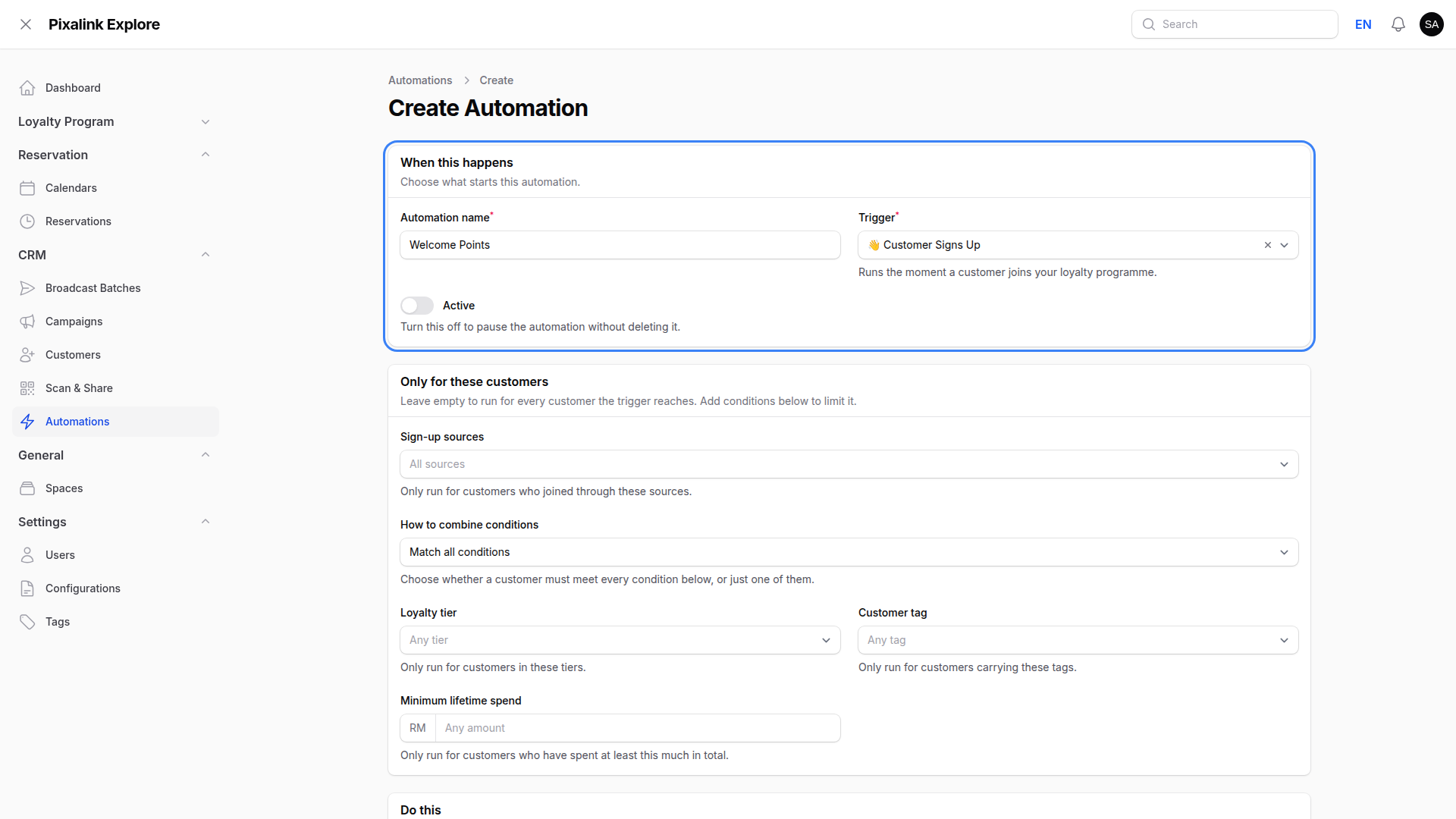Open Scan & Share page
The image size is (1456, 819).
click(115, 388)
